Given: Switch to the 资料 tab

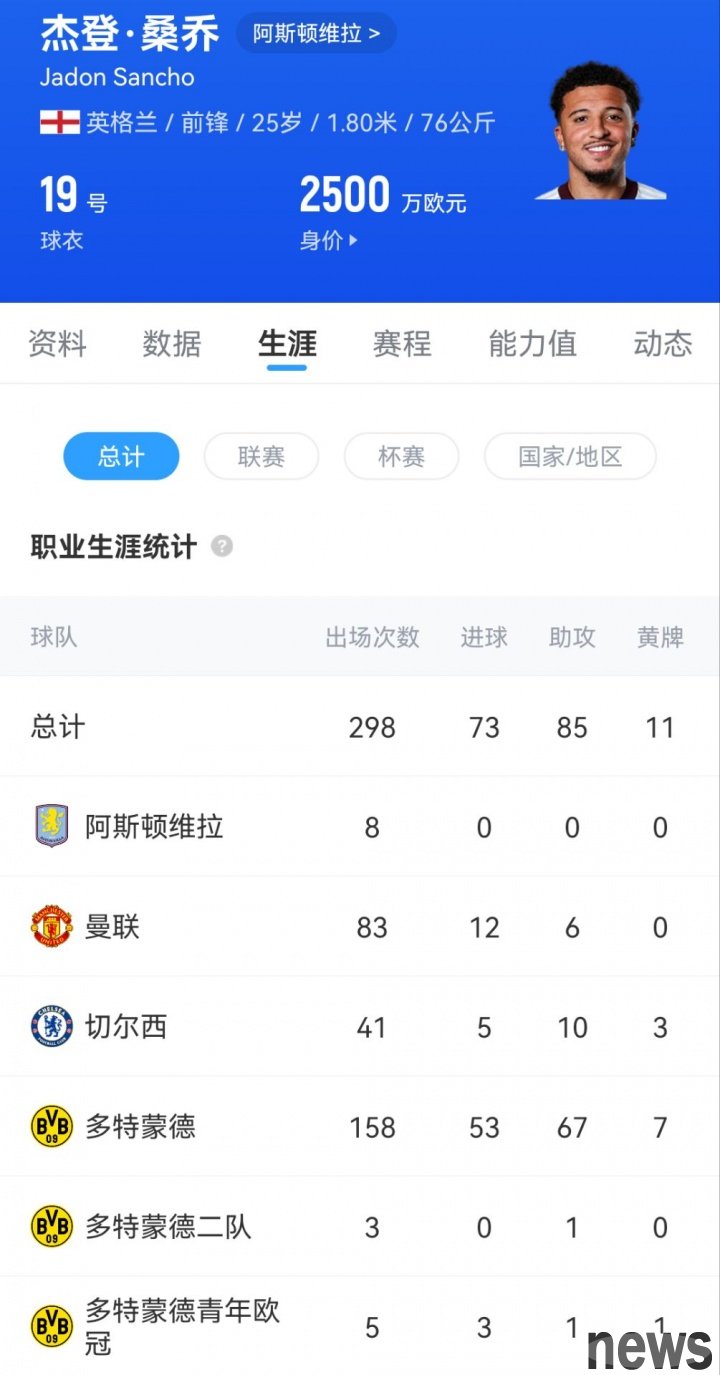Looking at the screenshot, I should [x=57, y=344].
